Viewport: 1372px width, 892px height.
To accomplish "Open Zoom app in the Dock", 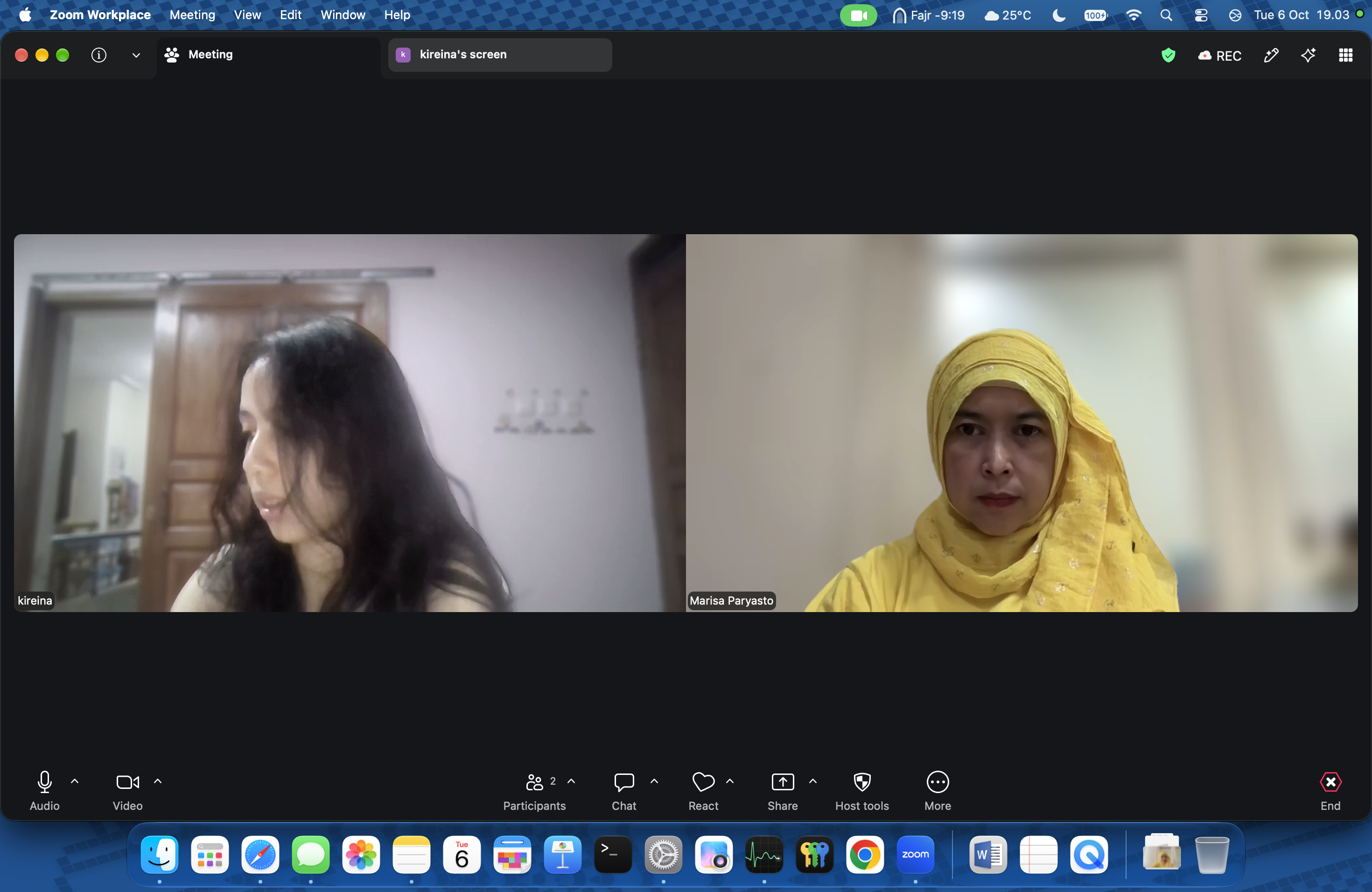I will pos(915,855).
